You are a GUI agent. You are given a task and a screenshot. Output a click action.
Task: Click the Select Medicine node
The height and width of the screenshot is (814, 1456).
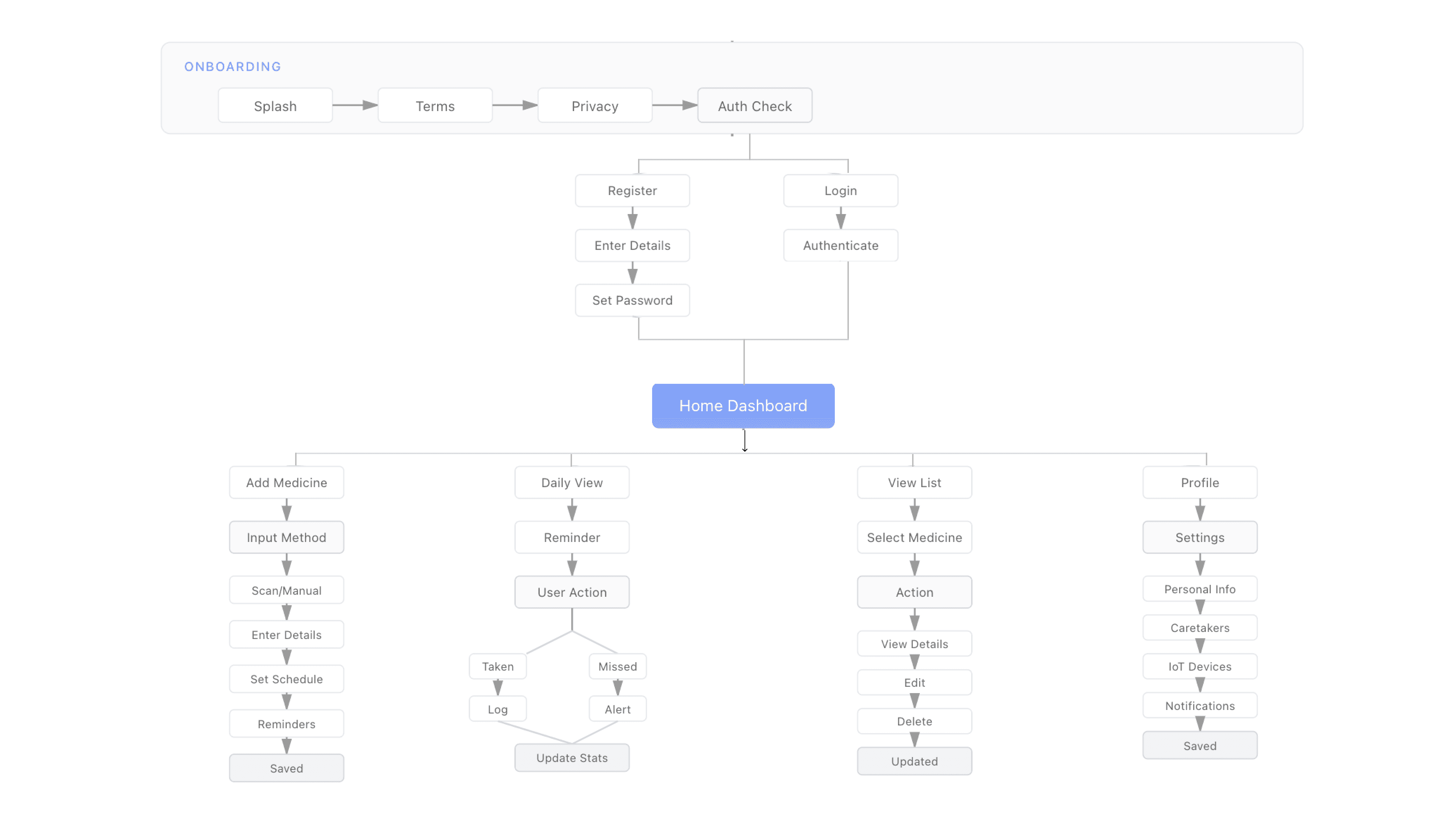[914, 537]
